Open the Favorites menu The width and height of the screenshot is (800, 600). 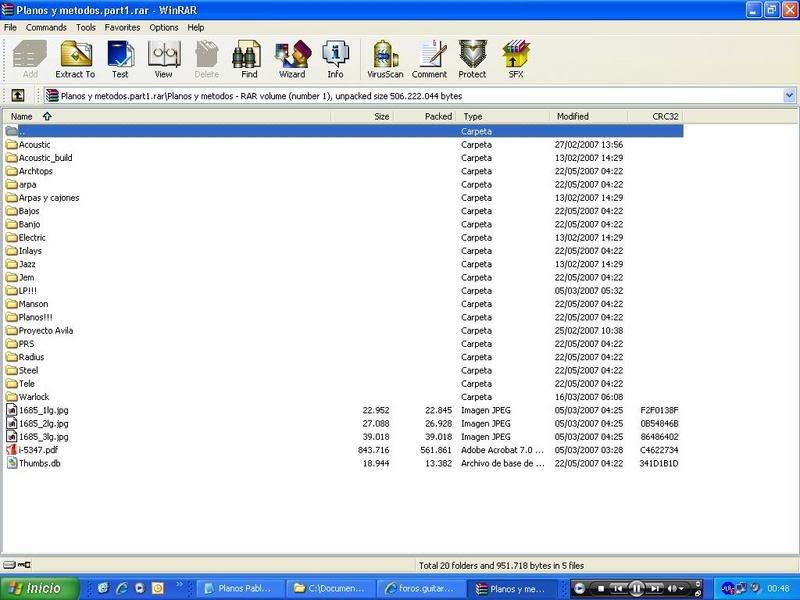click(x=122, y=28)
